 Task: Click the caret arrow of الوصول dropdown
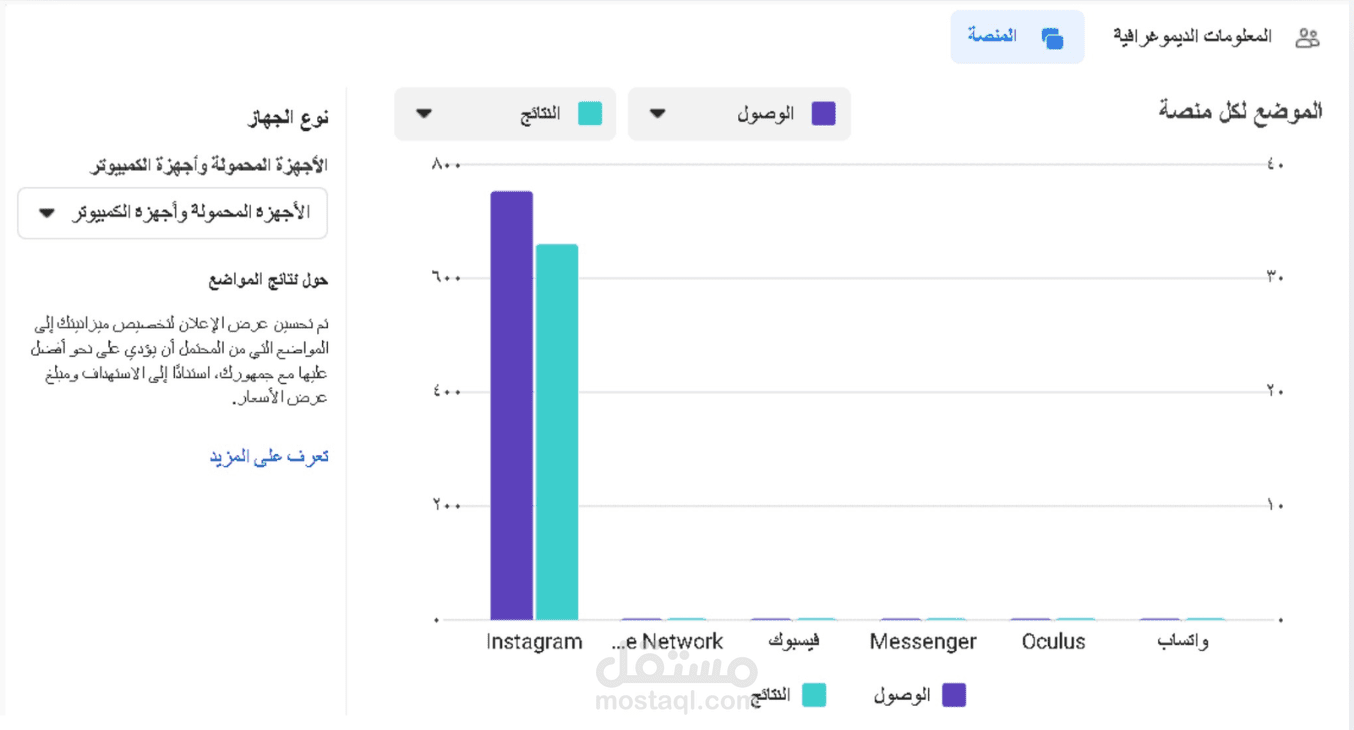pyautogui.click(x=657, y=114)
